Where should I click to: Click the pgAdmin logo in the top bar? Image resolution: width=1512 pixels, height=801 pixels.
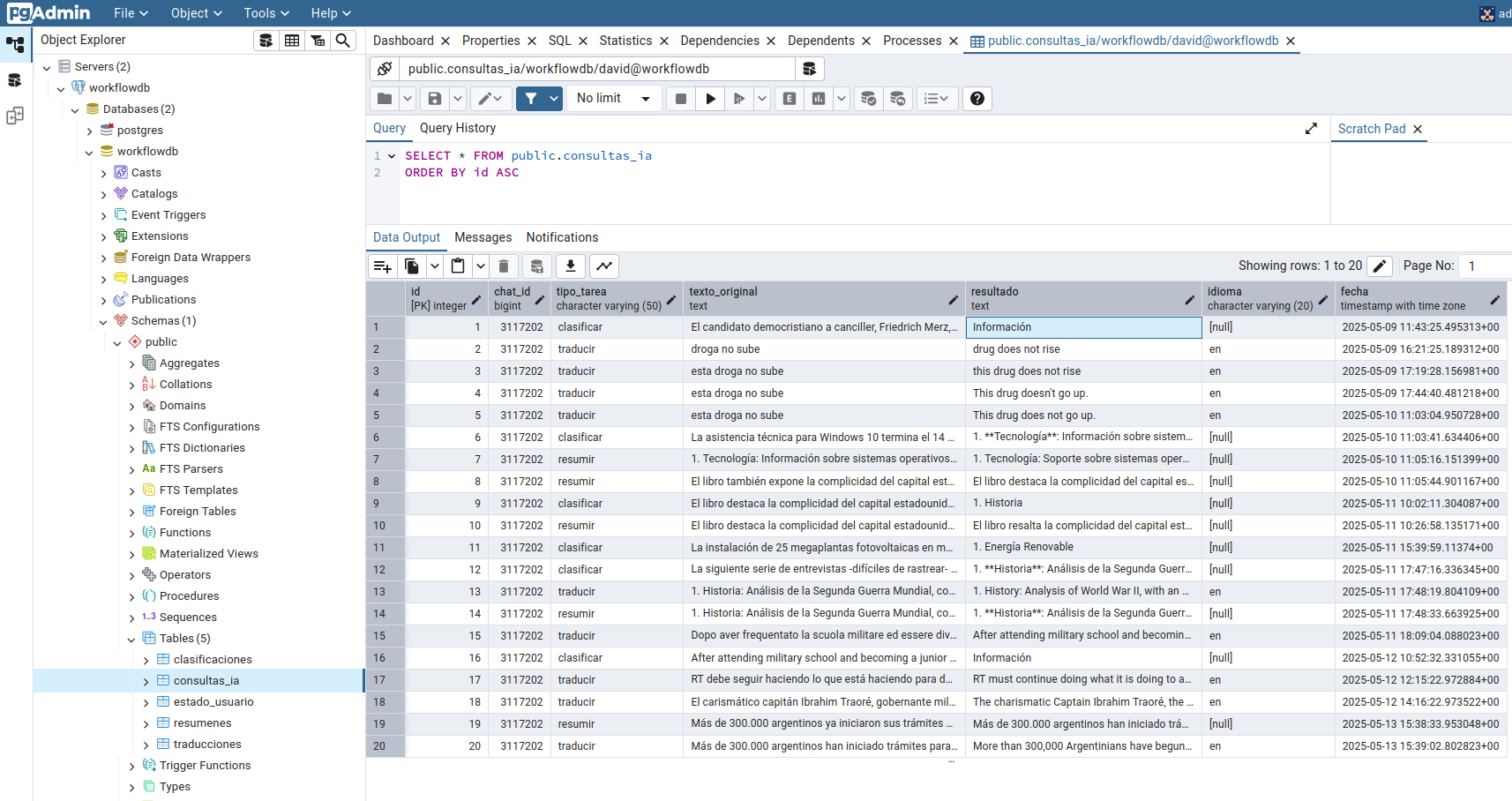[49, 13]
